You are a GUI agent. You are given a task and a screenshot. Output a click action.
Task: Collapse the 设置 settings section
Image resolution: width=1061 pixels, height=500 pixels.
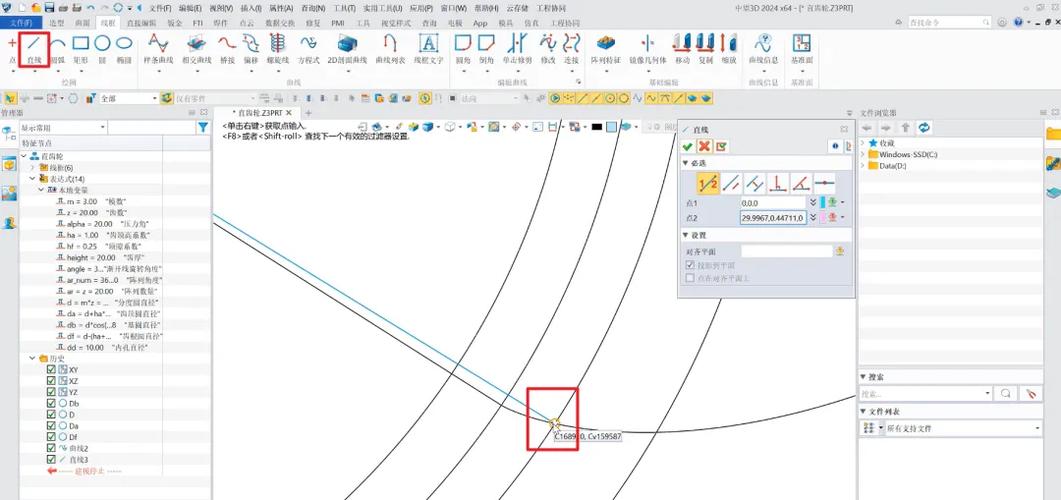coord(685,235)
